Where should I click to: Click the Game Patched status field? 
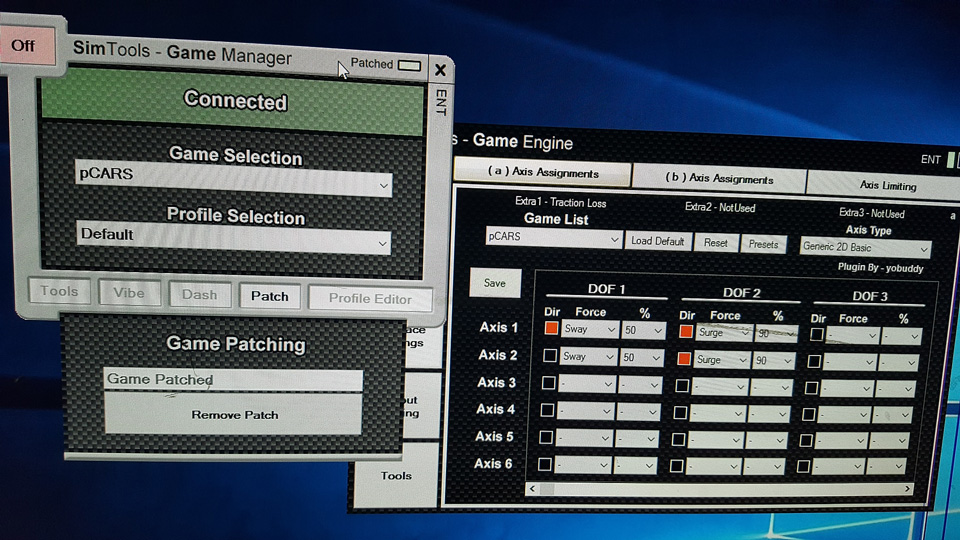[233, 380]
